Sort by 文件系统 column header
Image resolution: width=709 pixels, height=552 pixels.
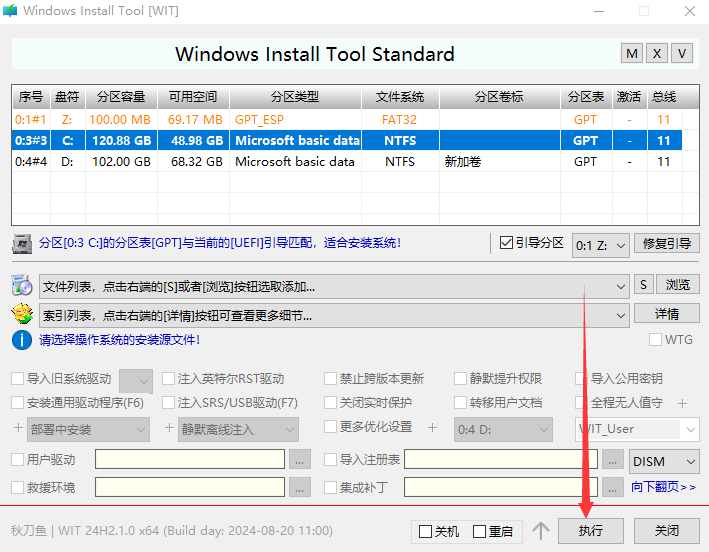400,97
